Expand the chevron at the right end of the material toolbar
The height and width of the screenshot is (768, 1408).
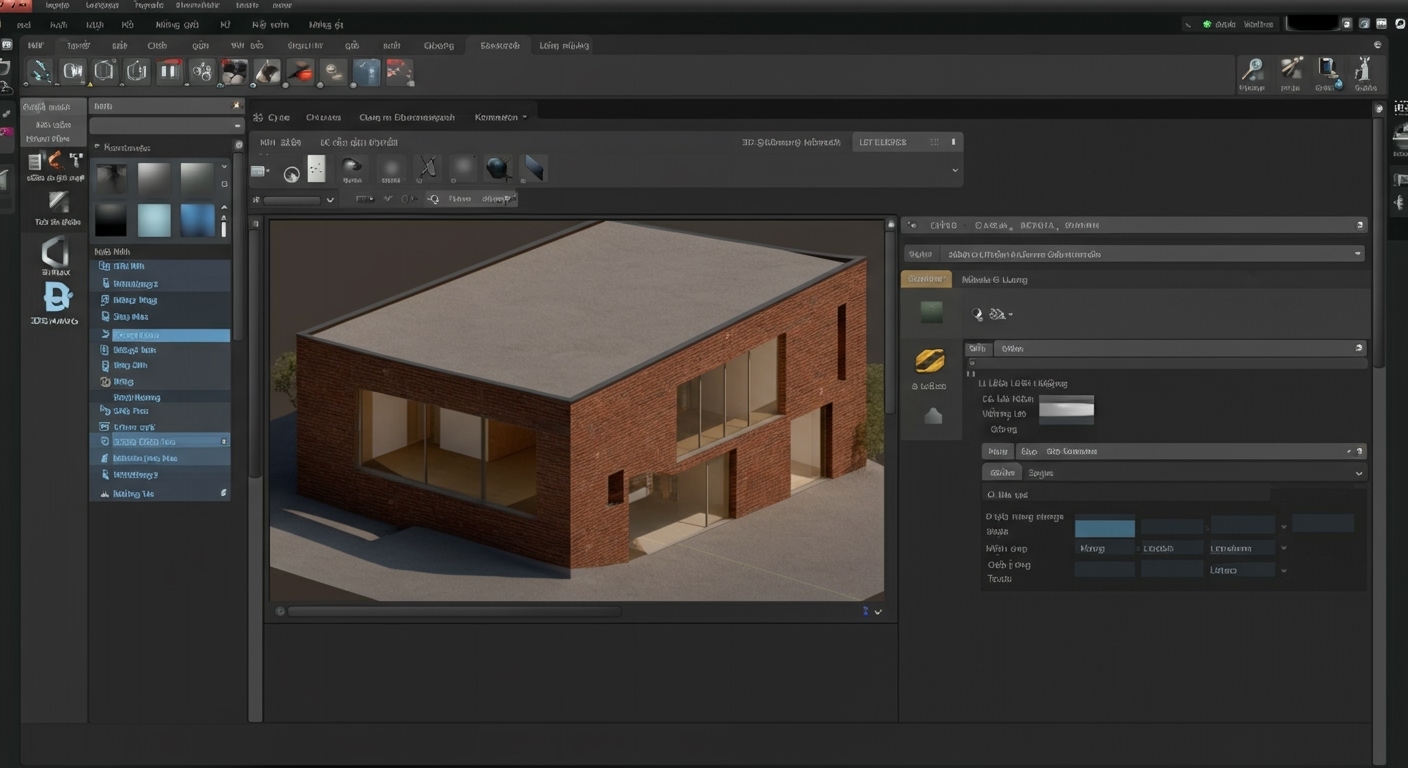point(955,170)
